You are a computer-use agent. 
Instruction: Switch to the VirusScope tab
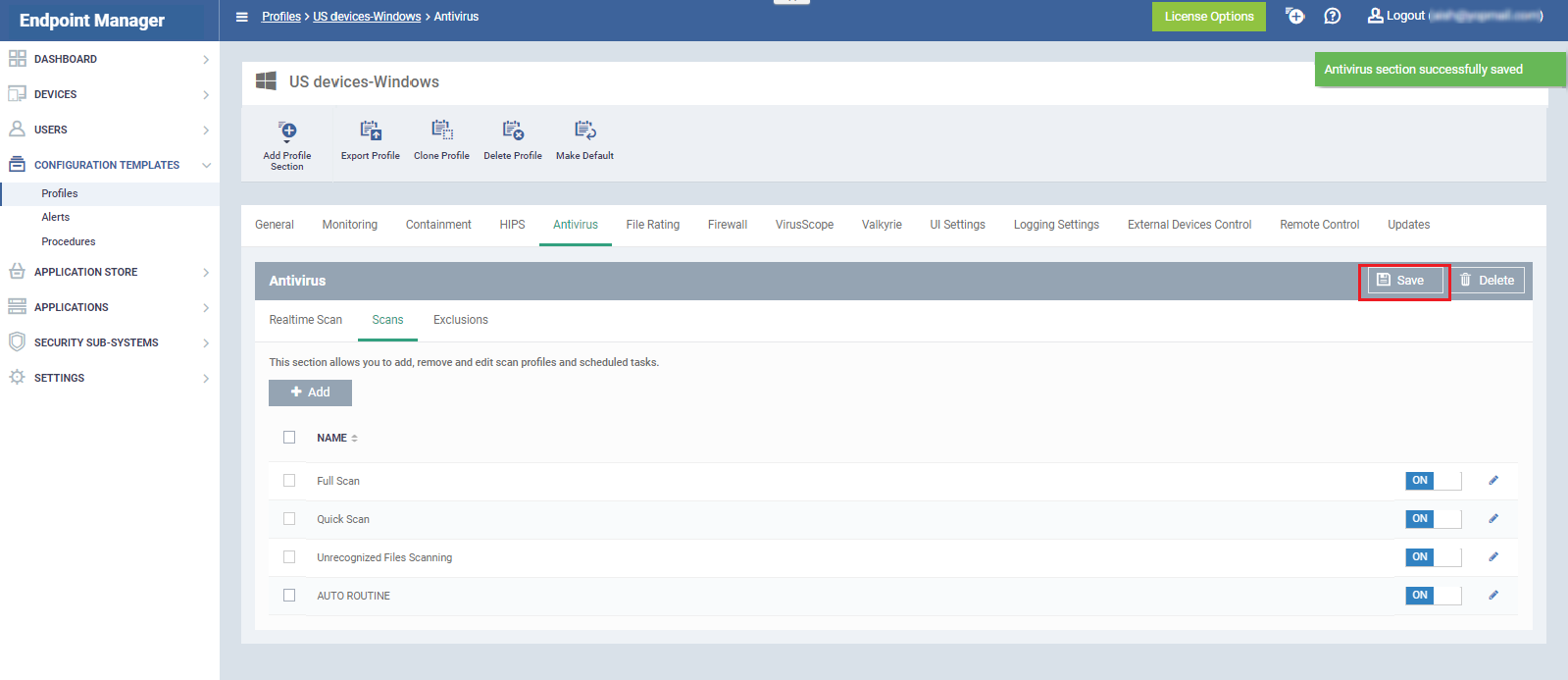pyautogui.click(x=804, y=225)
